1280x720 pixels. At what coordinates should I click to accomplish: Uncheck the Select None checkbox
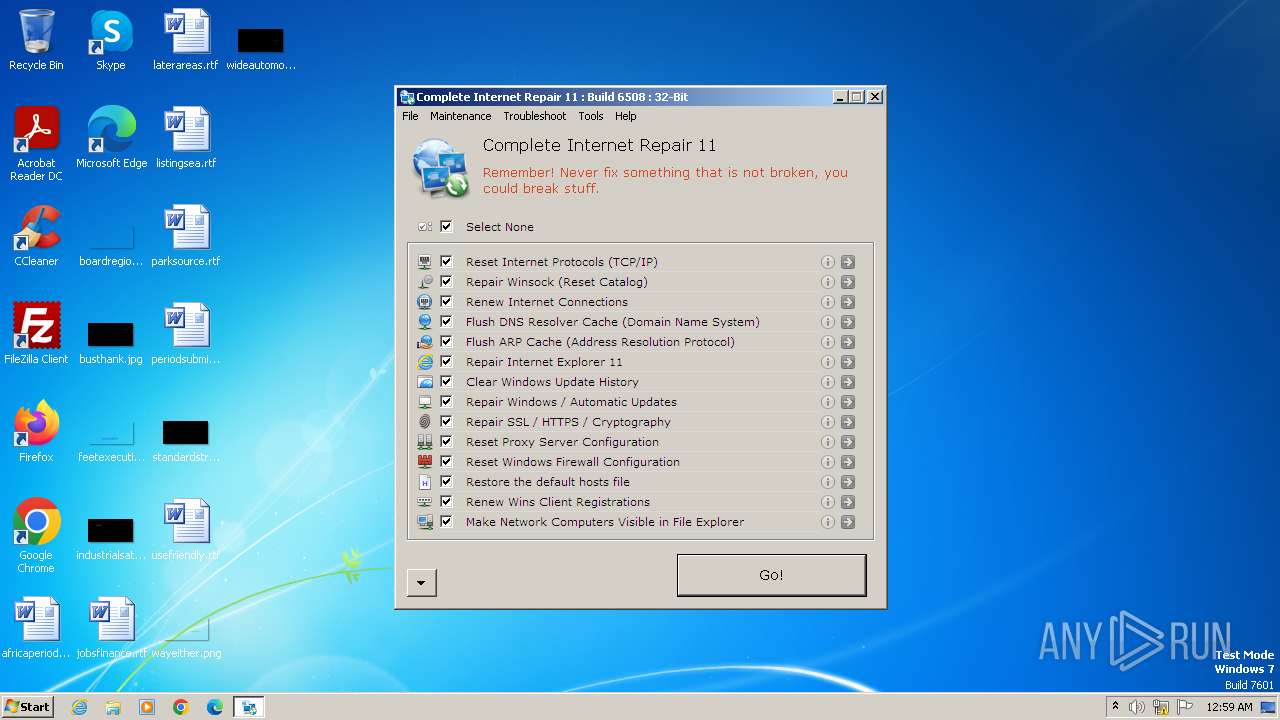click(x=446, y=227)
